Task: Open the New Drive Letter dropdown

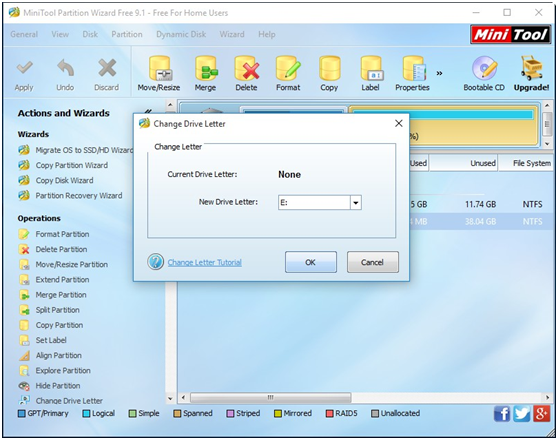Action: point(356,203)
